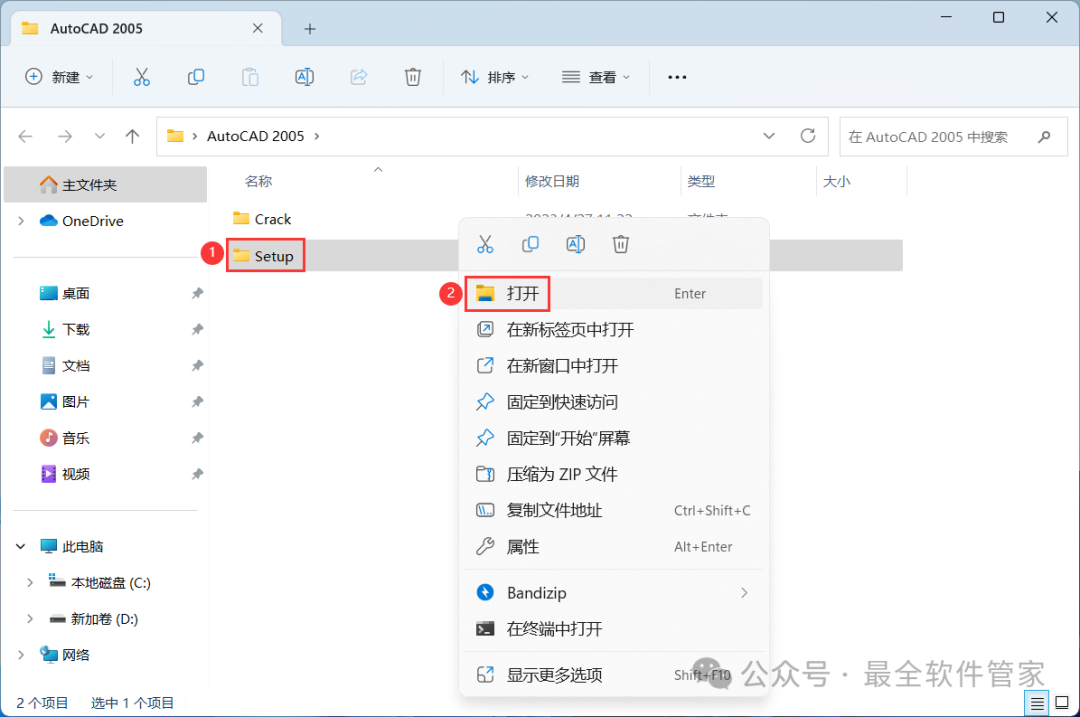
Task: Choose 固定到快速访问
Action: tap(614, 402)
